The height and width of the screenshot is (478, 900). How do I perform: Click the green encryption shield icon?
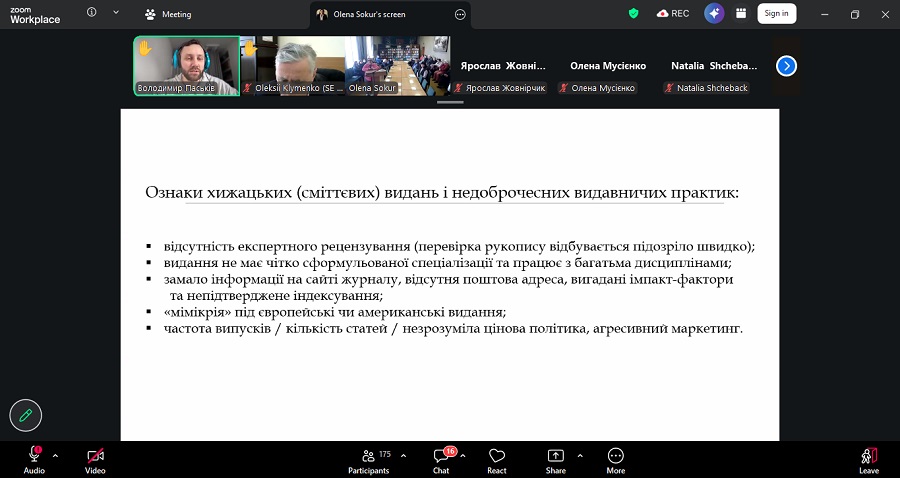tap(633, 14)
